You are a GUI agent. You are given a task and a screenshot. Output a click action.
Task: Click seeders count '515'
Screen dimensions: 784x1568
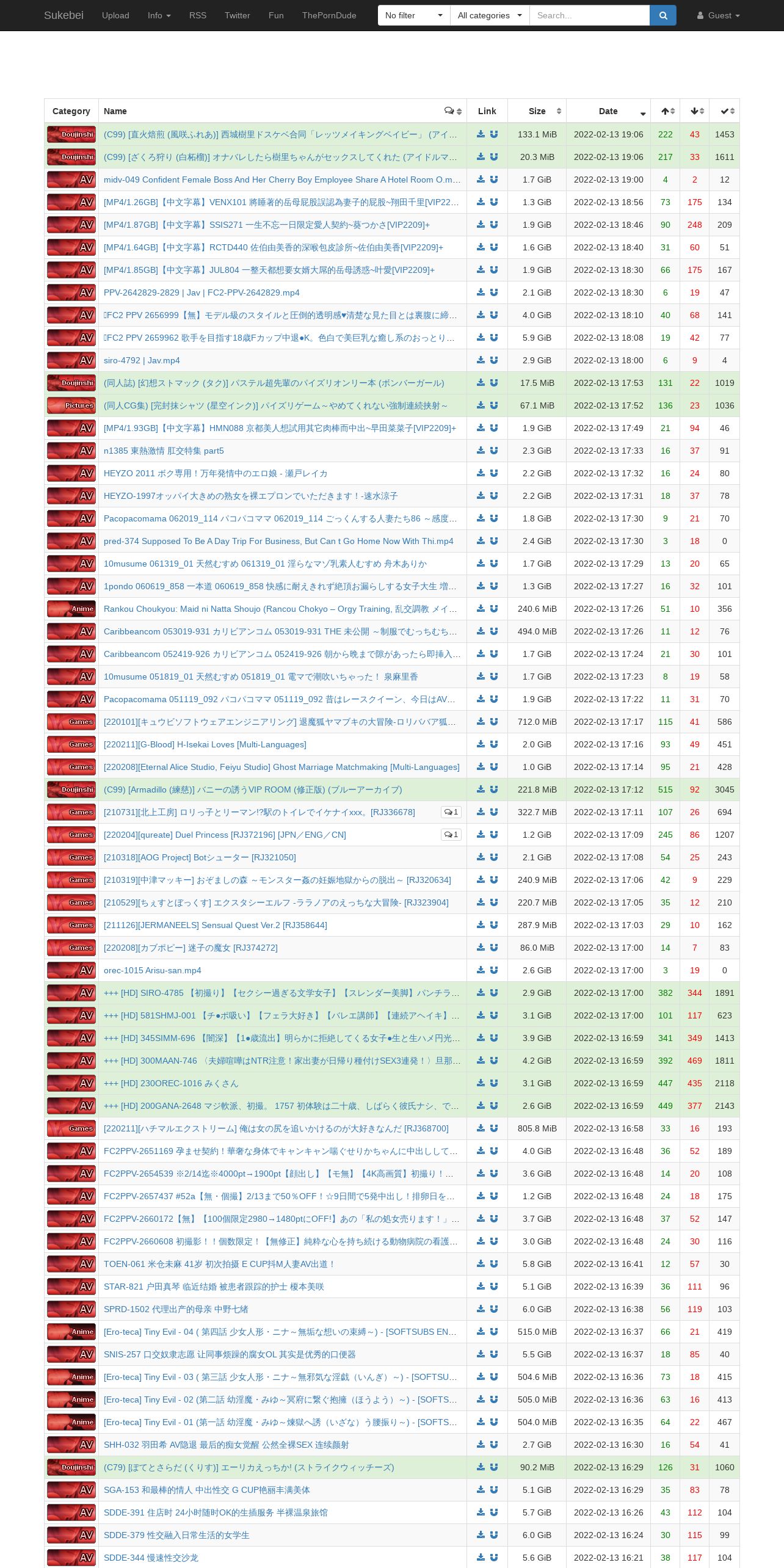click(666, 789)
